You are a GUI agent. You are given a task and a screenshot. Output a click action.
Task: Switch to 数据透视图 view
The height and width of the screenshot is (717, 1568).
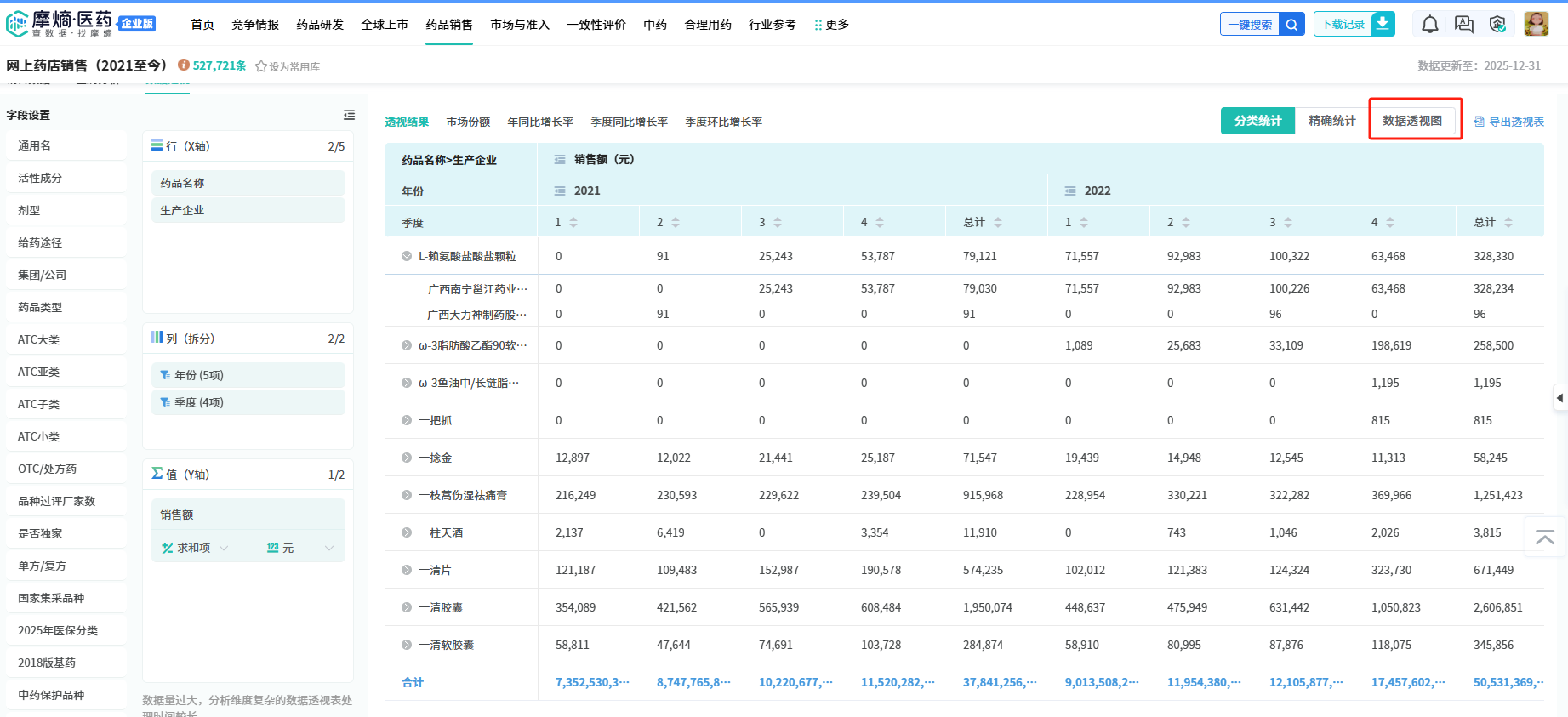coord(1411,121)
